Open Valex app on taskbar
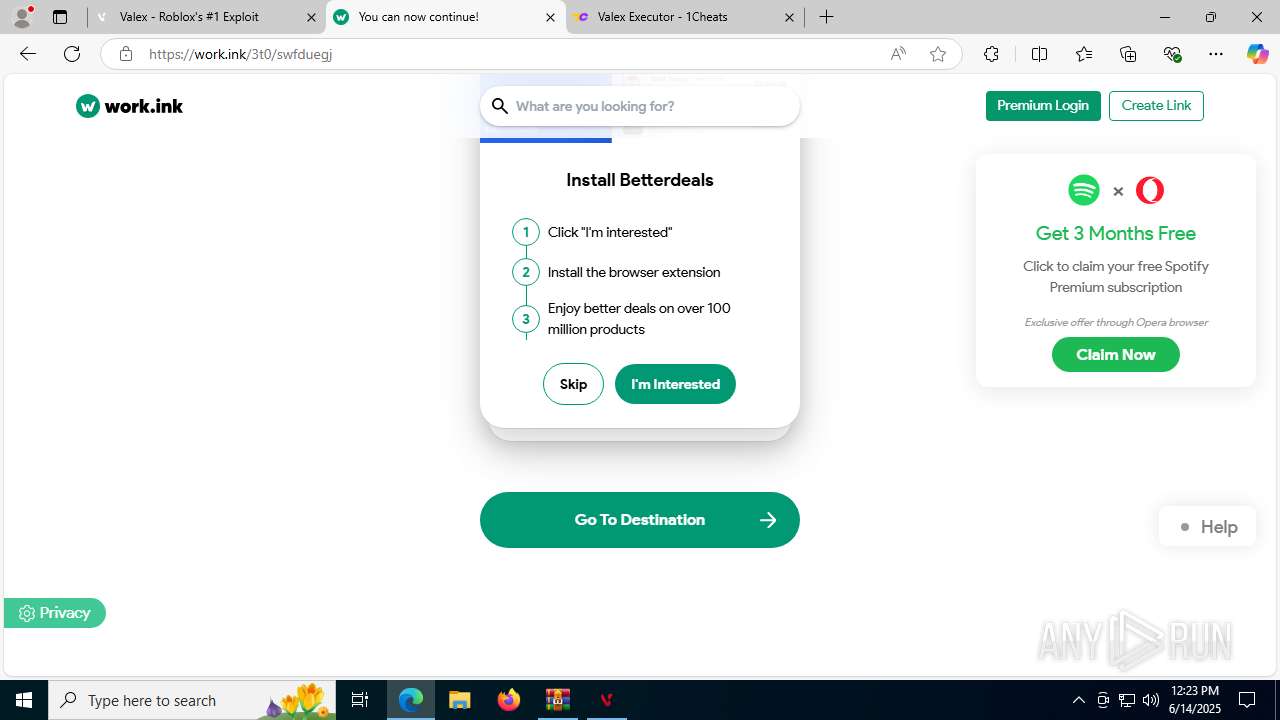Image resolution: width=1280 pixels, height=720 pixels. (606, 700)
